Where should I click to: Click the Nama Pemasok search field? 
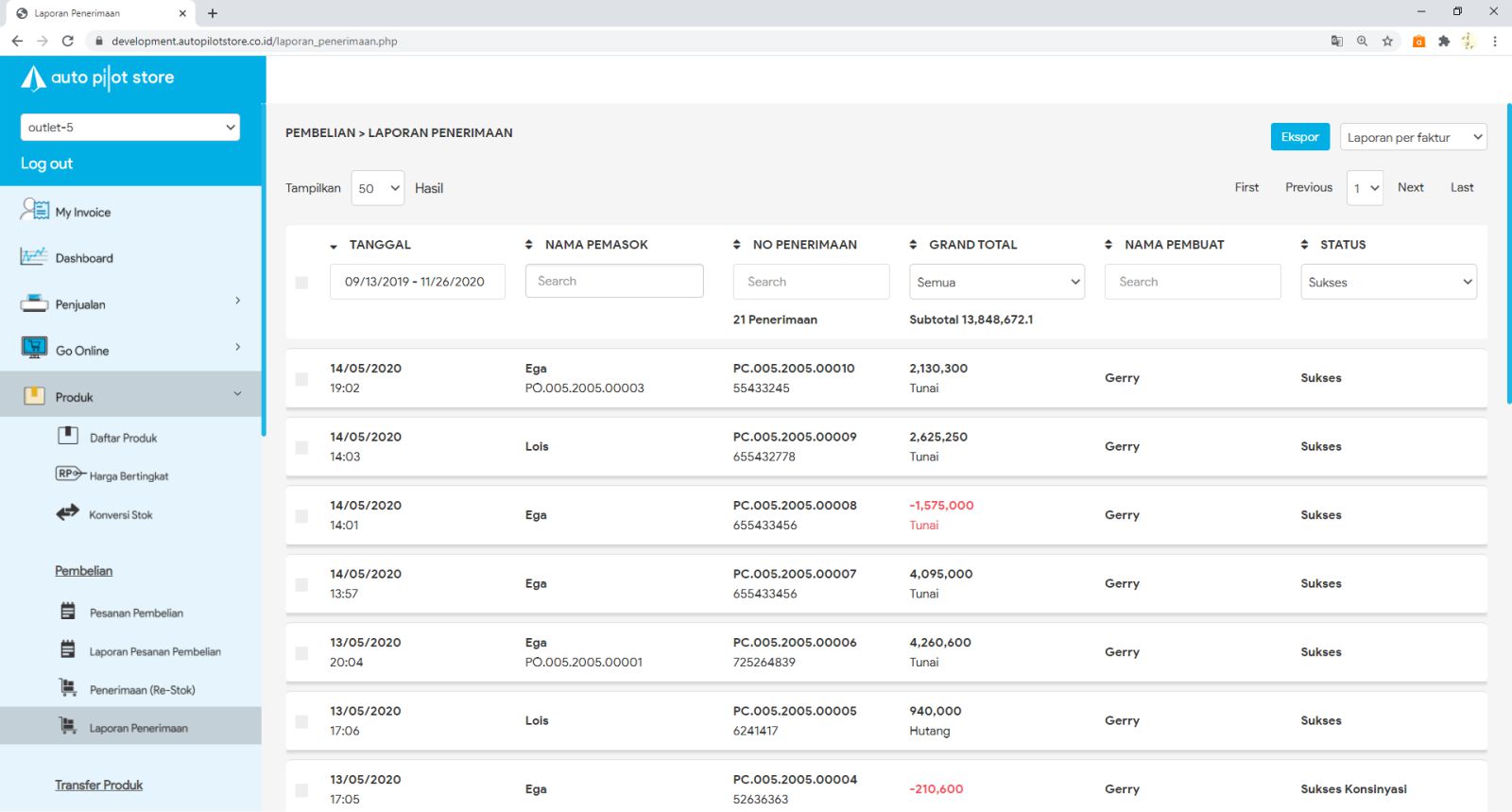click(614, 281)
